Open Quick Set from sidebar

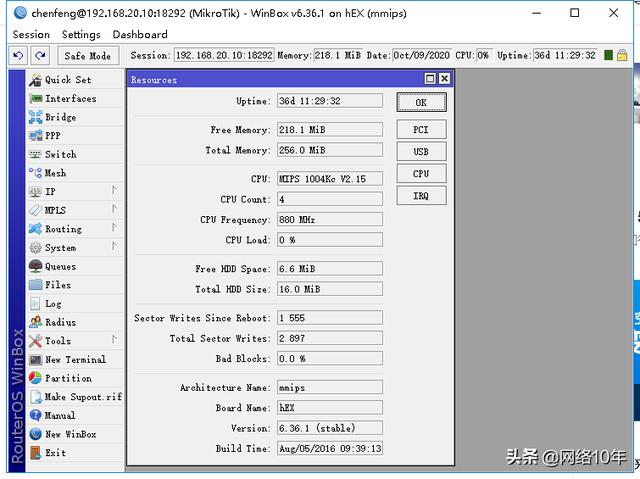tap(67, 80)
